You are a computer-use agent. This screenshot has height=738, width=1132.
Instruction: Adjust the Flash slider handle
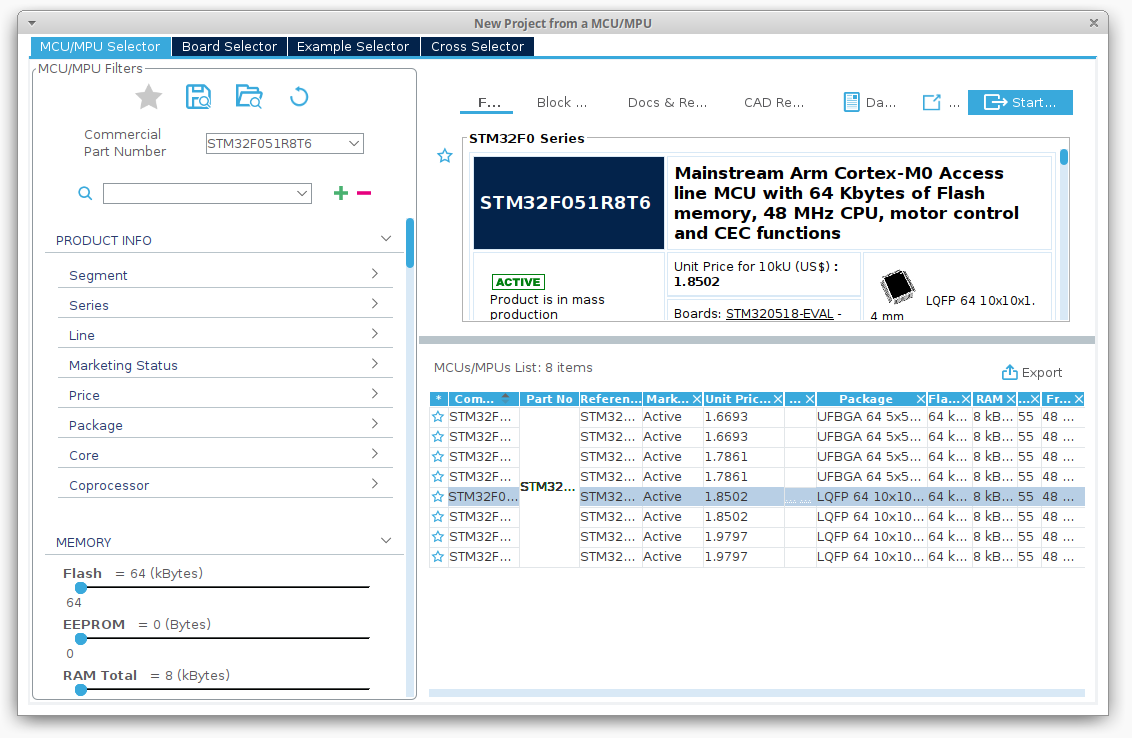pyautogui.click(x=81, y=588)
